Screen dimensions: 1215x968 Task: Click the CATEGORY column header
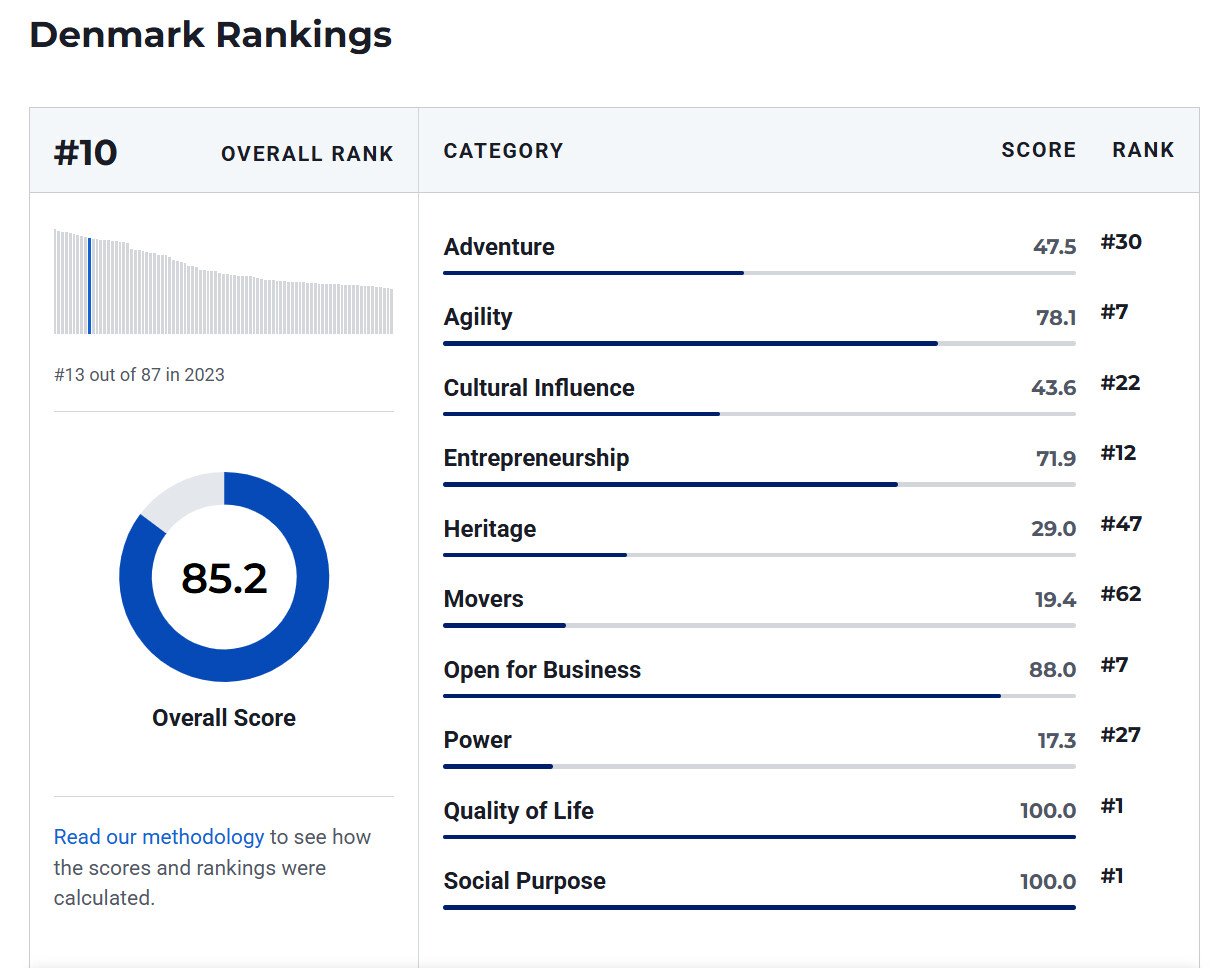pos(503,151)
